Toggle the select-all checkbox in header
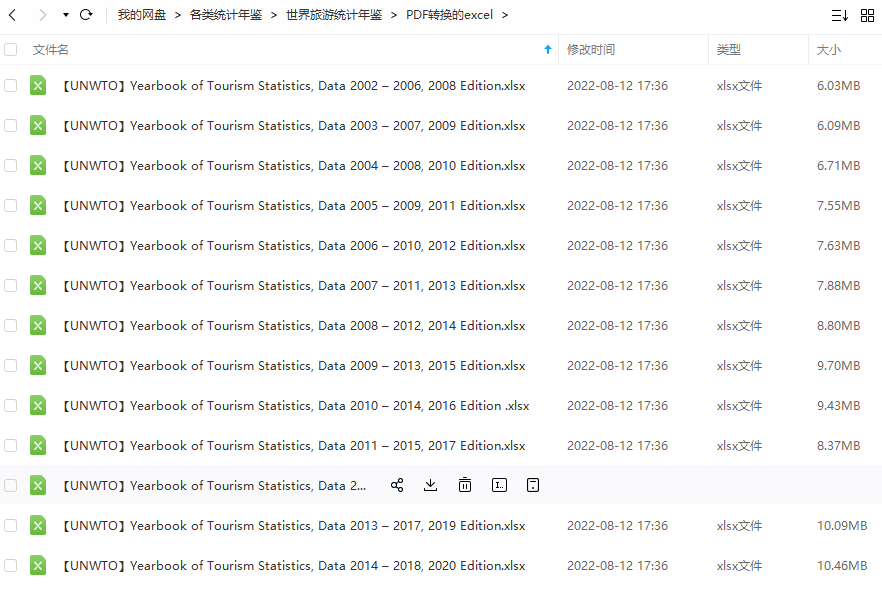The width and height of the screenshot is (882, 590). [x=11, y=49]
